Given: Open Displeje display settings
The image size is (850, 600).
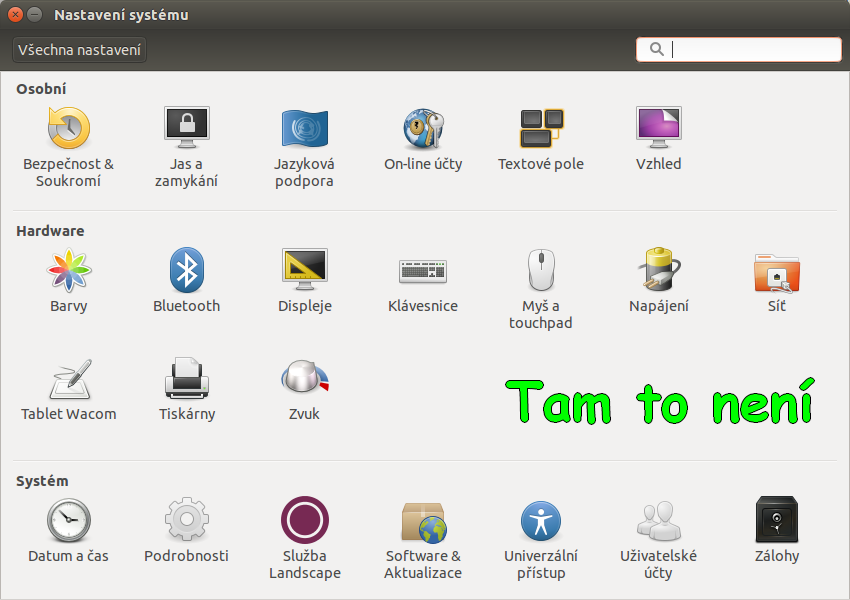Looking at the screenshot, I should [x=305, y=281].
